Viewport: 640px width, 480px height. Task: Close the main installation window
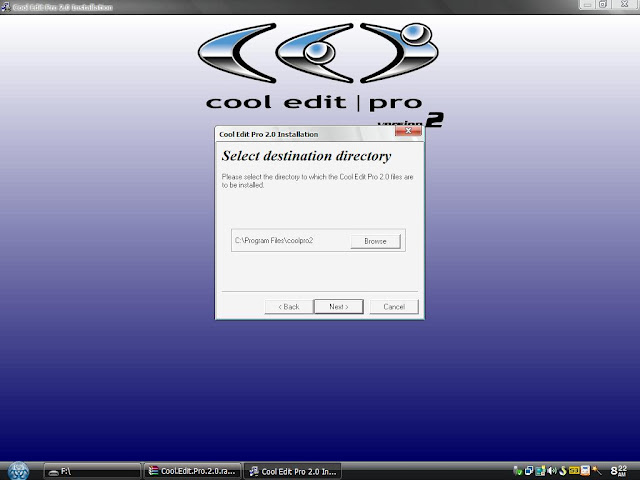(624, 5)
